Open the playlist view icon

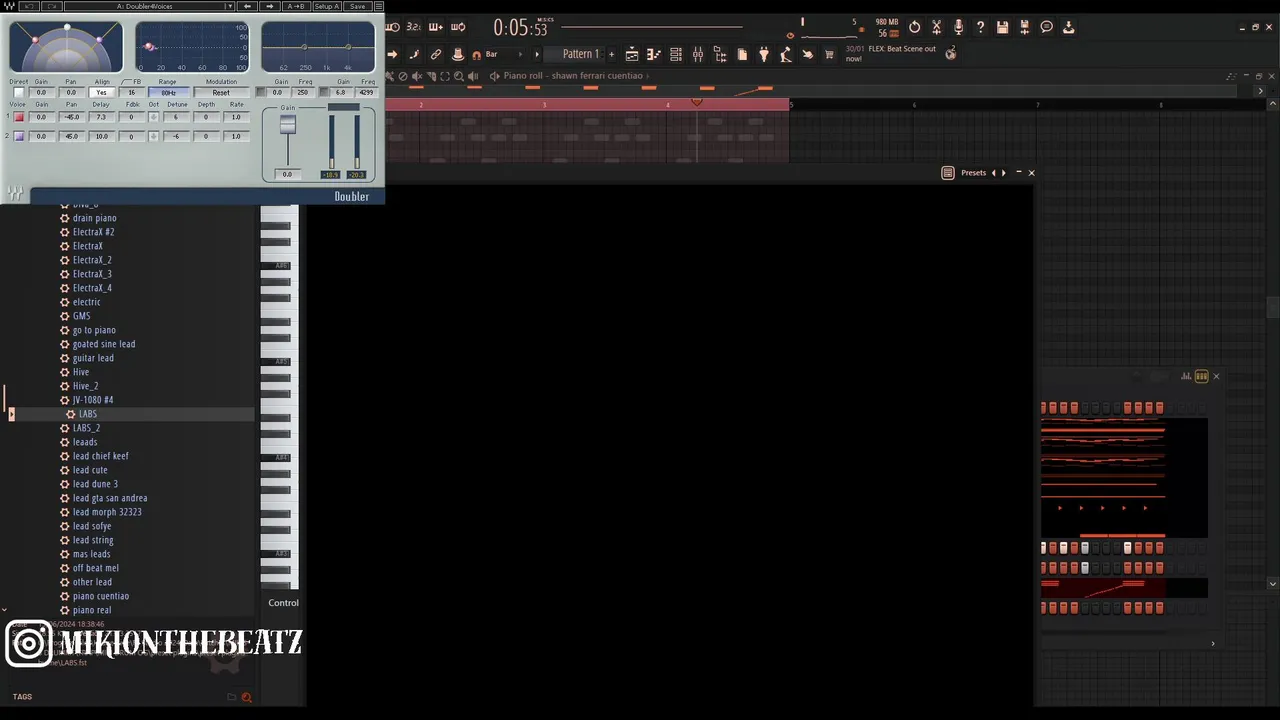[x=632, y=54]
